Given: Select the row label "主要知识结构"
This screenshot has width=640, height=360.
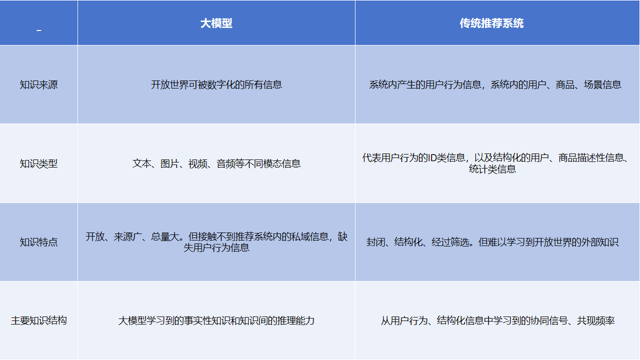Looking at the screenshot, I should point(39,320).
